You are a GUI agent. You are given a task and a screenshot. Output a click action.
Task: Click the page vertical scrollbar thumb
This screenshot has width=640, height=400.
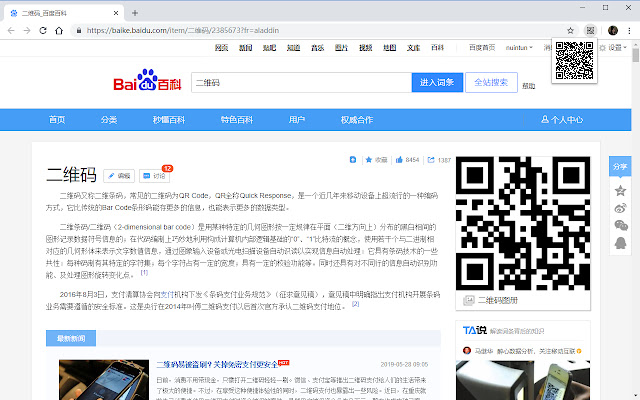pyautogui.click(x=636, y=55)
